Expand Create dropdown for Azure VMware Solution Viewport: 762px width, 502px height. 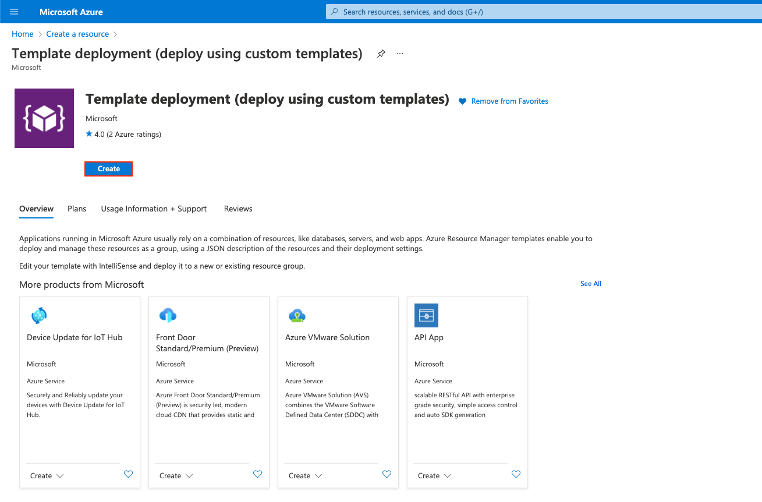click(305, 476)
